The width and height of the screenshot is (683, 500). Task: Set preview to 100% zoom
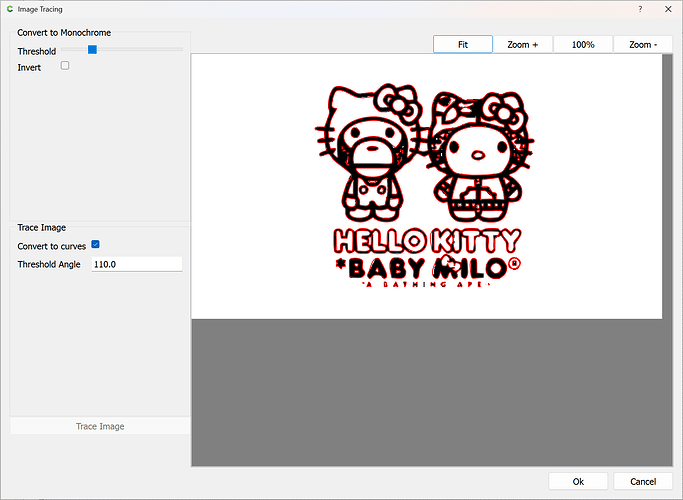[x=583, y=44]
